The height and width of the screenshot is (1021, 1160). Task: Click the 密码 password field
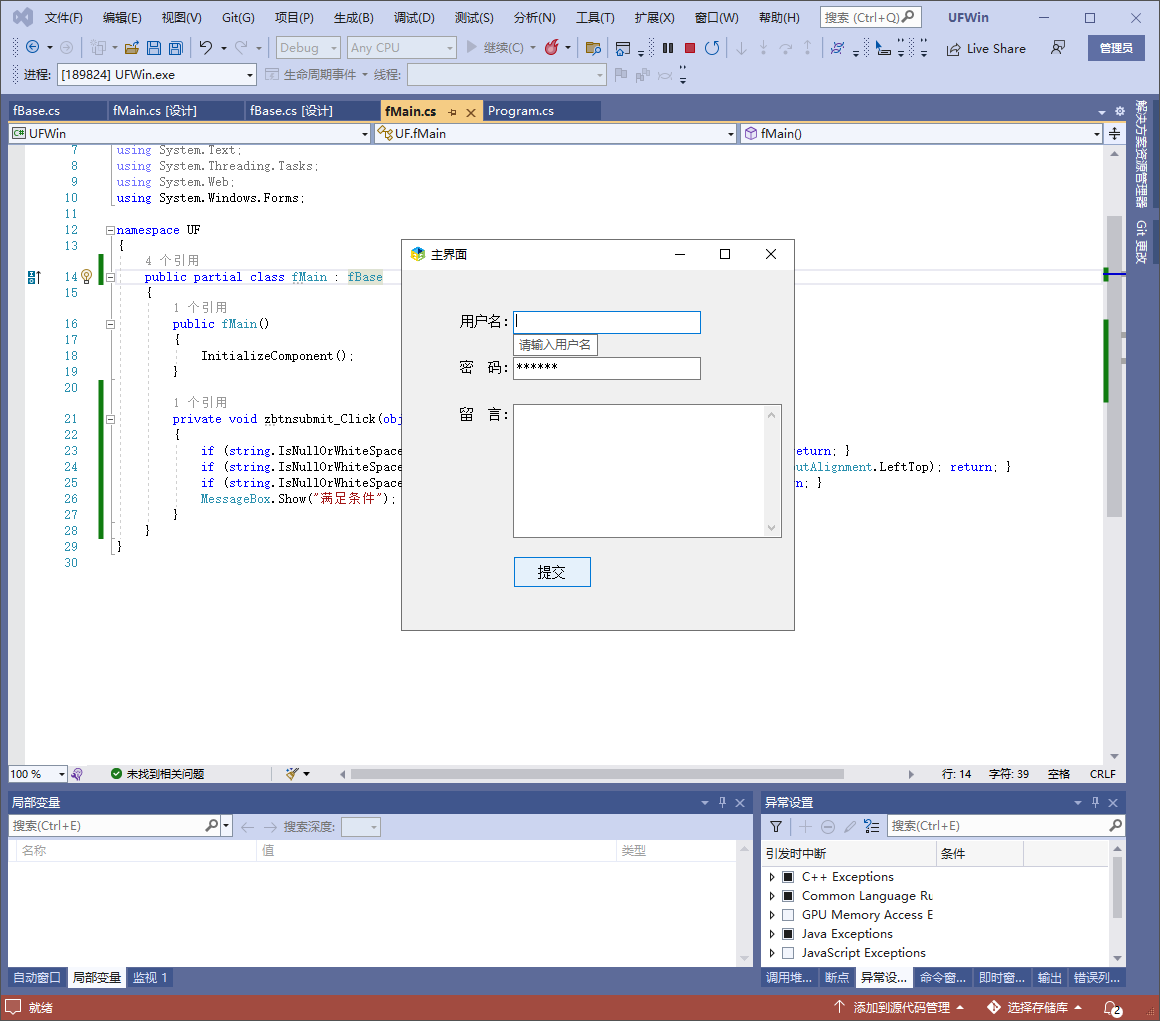coord(607,368)
